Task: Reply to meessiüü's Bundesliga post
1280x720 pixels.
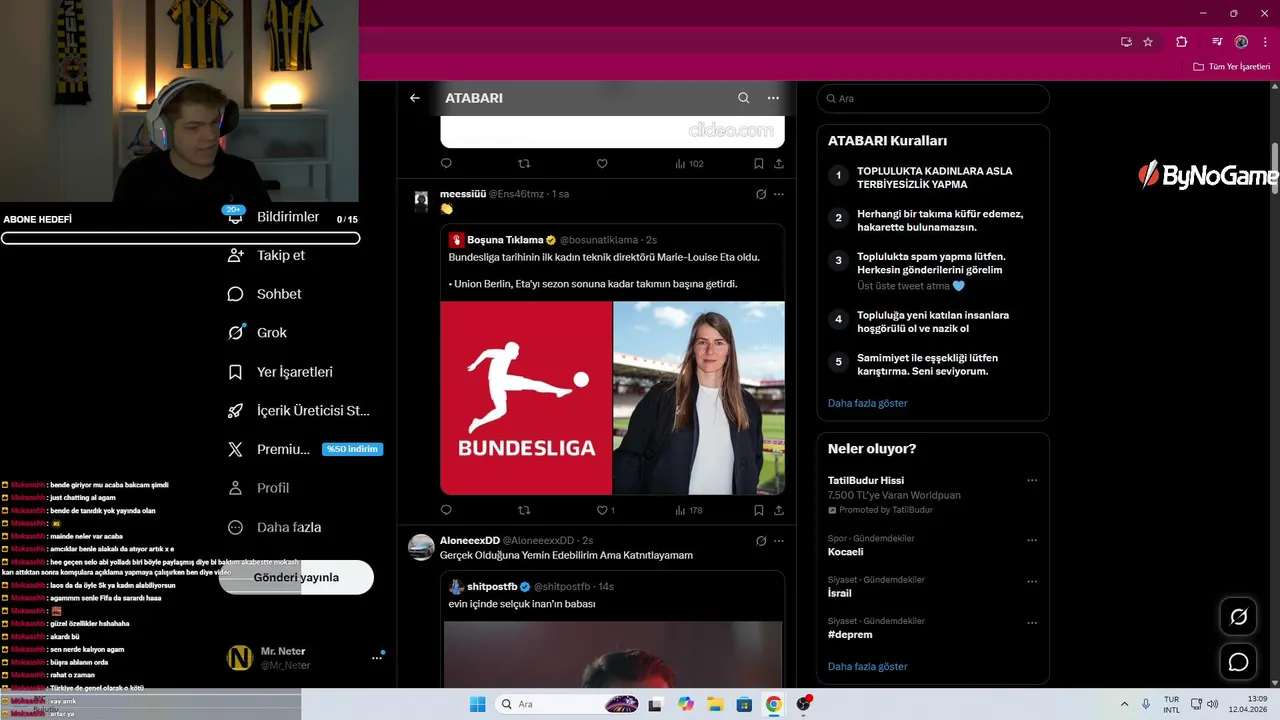Action: 446,510
